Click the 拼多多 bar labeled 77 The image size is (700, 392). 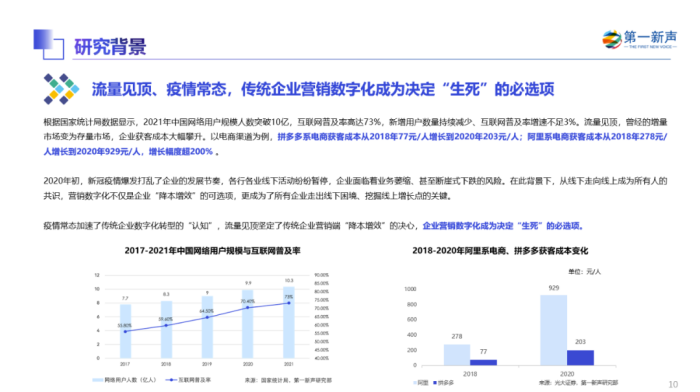pos(483,363)
